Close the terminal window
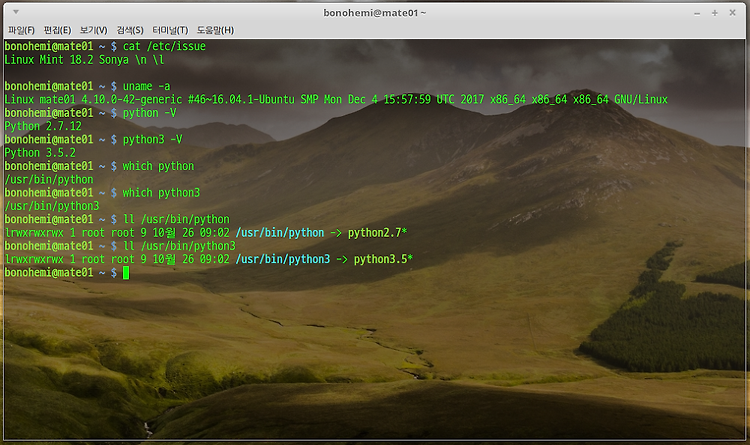Screen dimensions: 750x445 click(x=732, y=13)
